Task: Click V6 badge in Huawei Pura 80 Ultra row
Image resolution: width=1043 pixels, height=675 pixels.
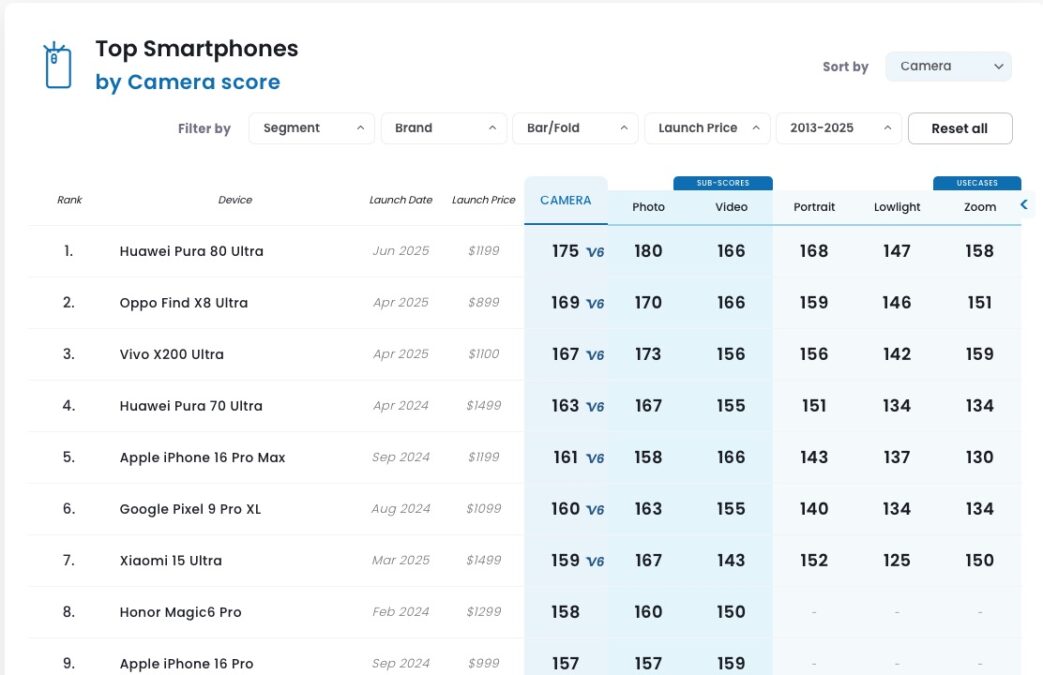Action: 595,252
